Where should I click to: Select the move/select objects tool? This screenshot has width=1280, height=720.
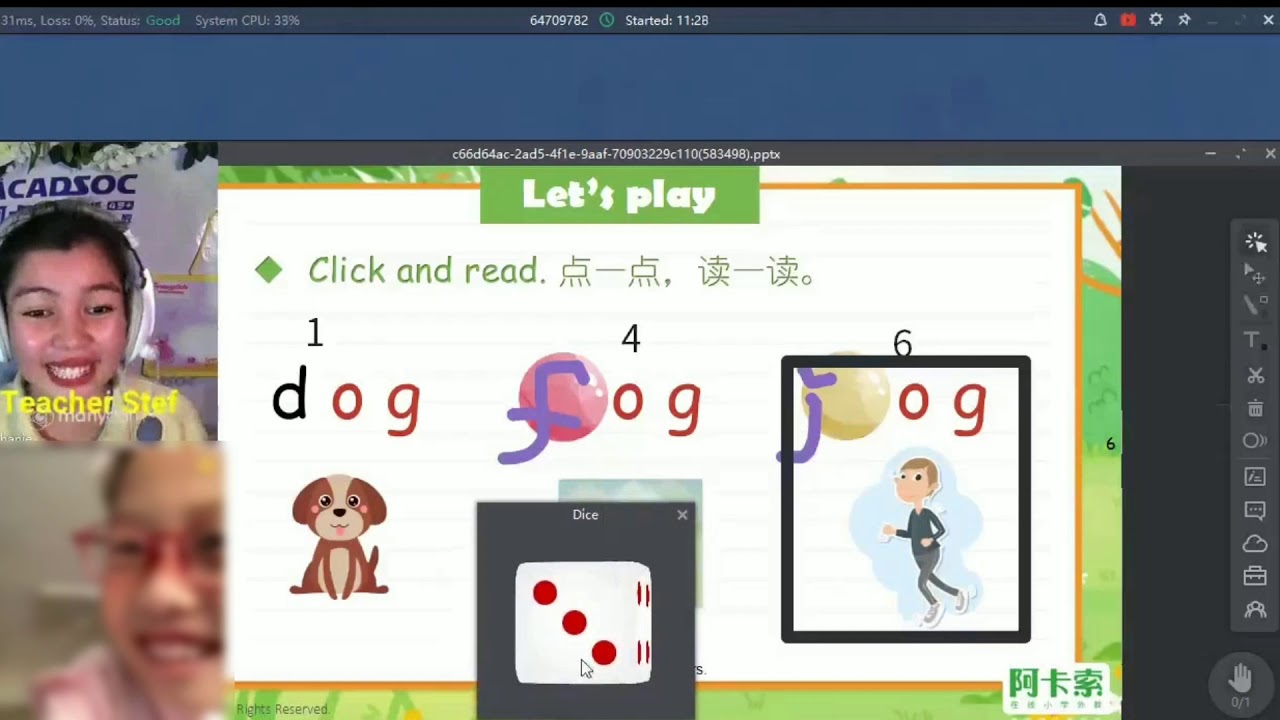[x=1255, y=272]
